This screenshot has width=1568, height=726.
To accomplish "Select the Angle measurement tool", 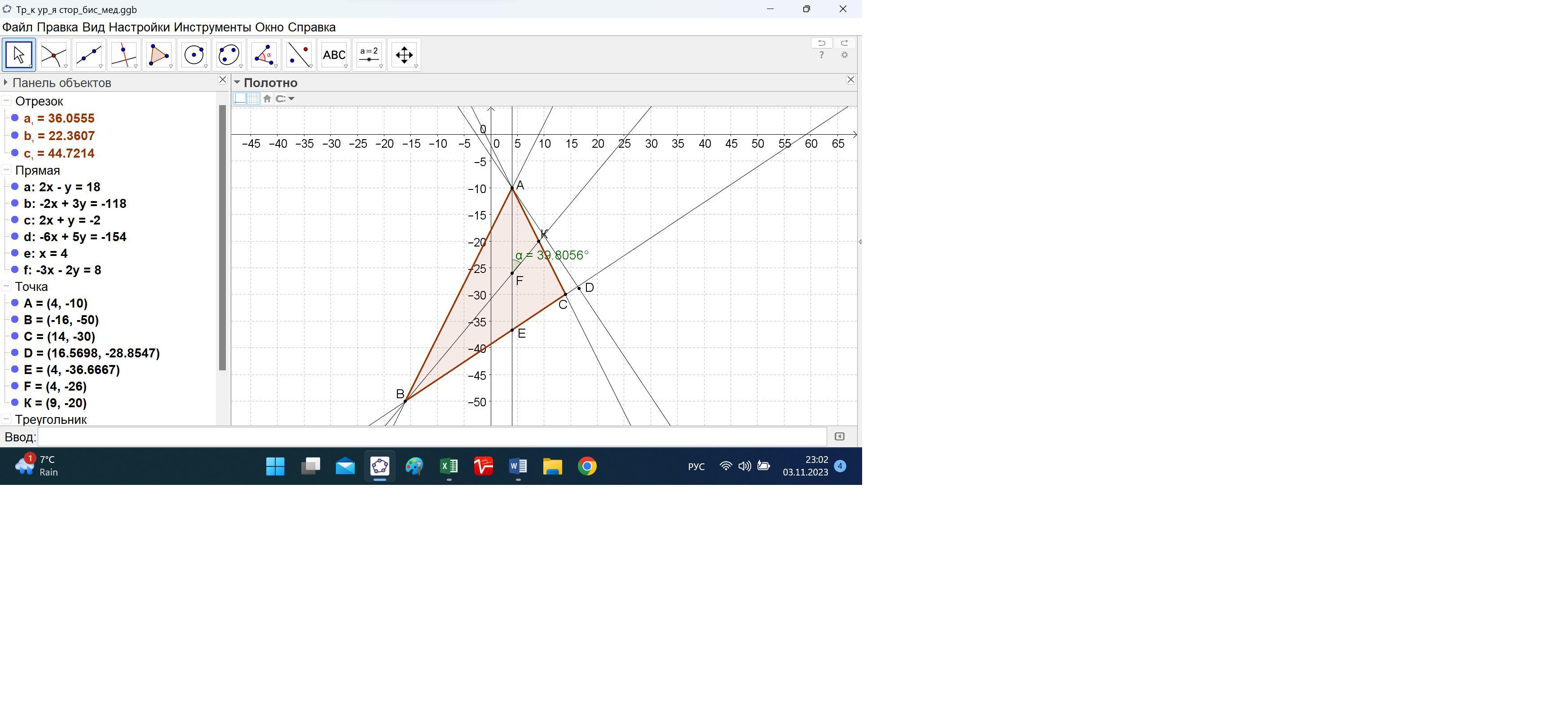I will (264, 55).
